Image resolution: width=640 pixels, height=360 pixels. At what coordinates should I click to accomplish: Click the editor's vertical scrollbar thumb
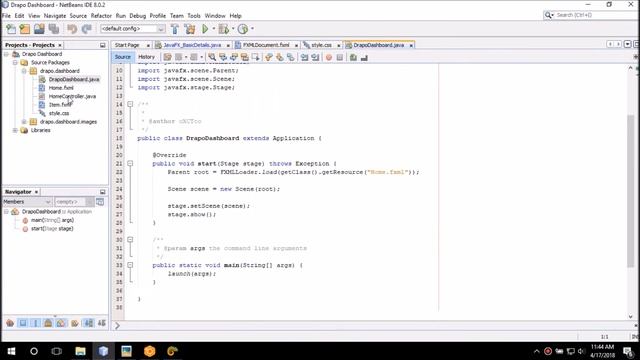pyautogui.click(x=631, y=191)
